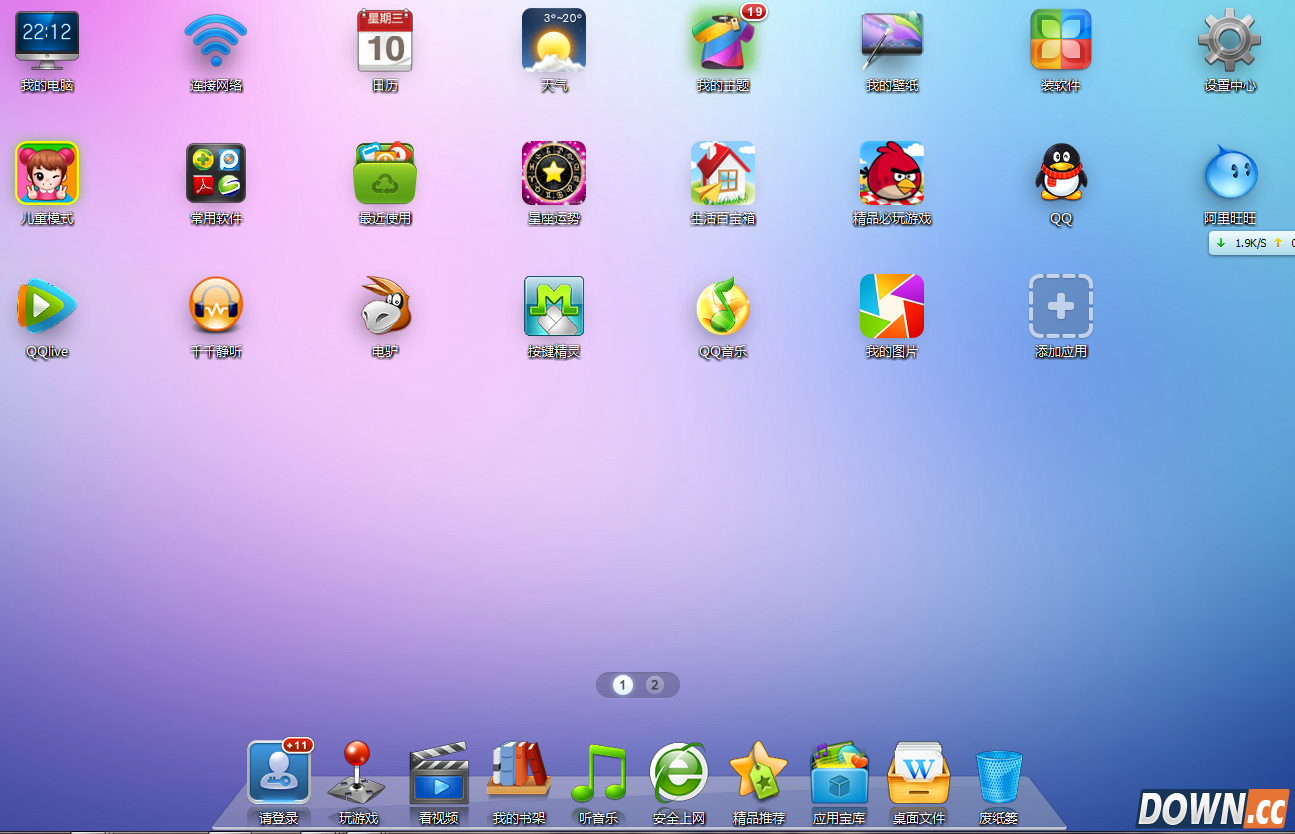Enable 儿童模式 children mode
The width and height of the screenshot is (1295, 834).
[47, 173]
